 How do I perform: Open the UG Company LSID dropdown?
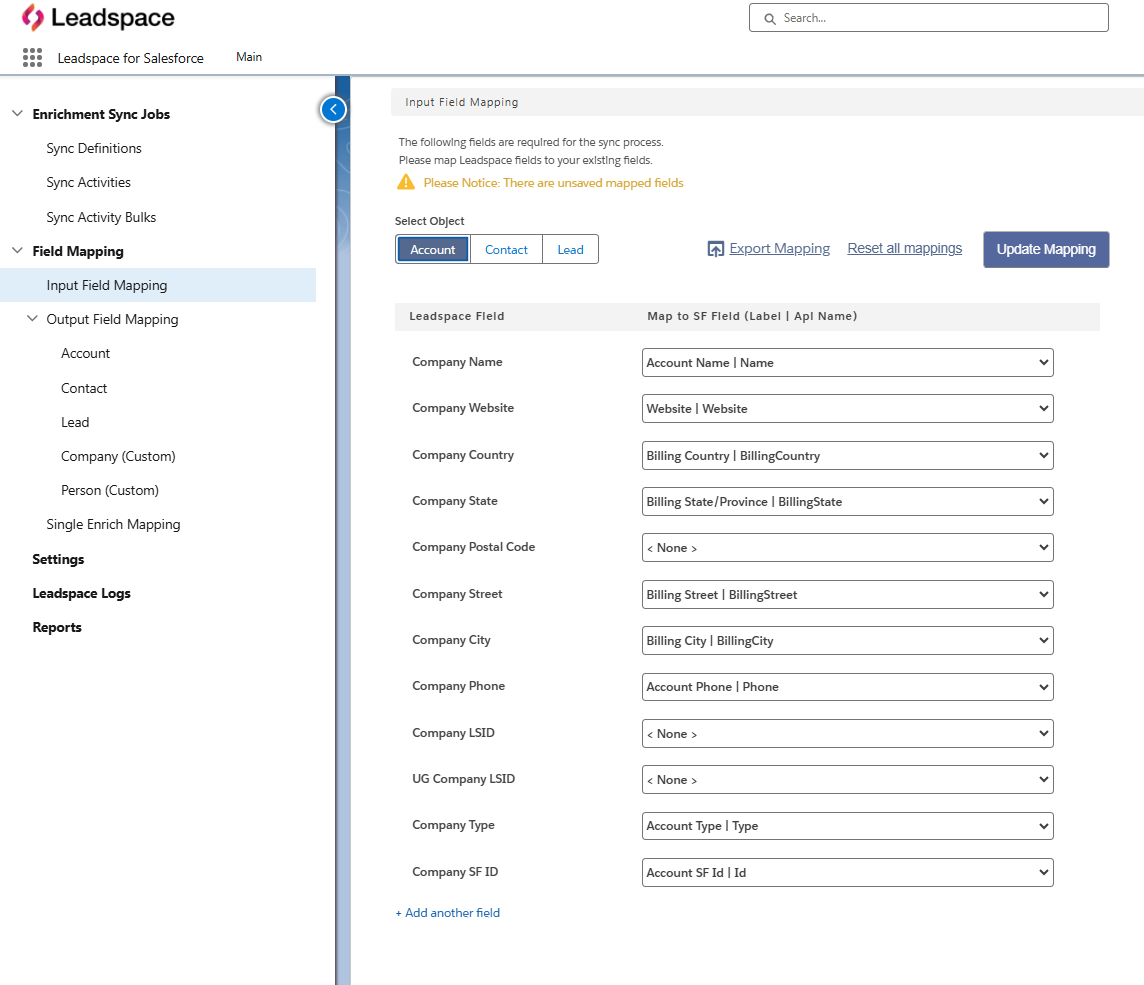click(848, 779)
